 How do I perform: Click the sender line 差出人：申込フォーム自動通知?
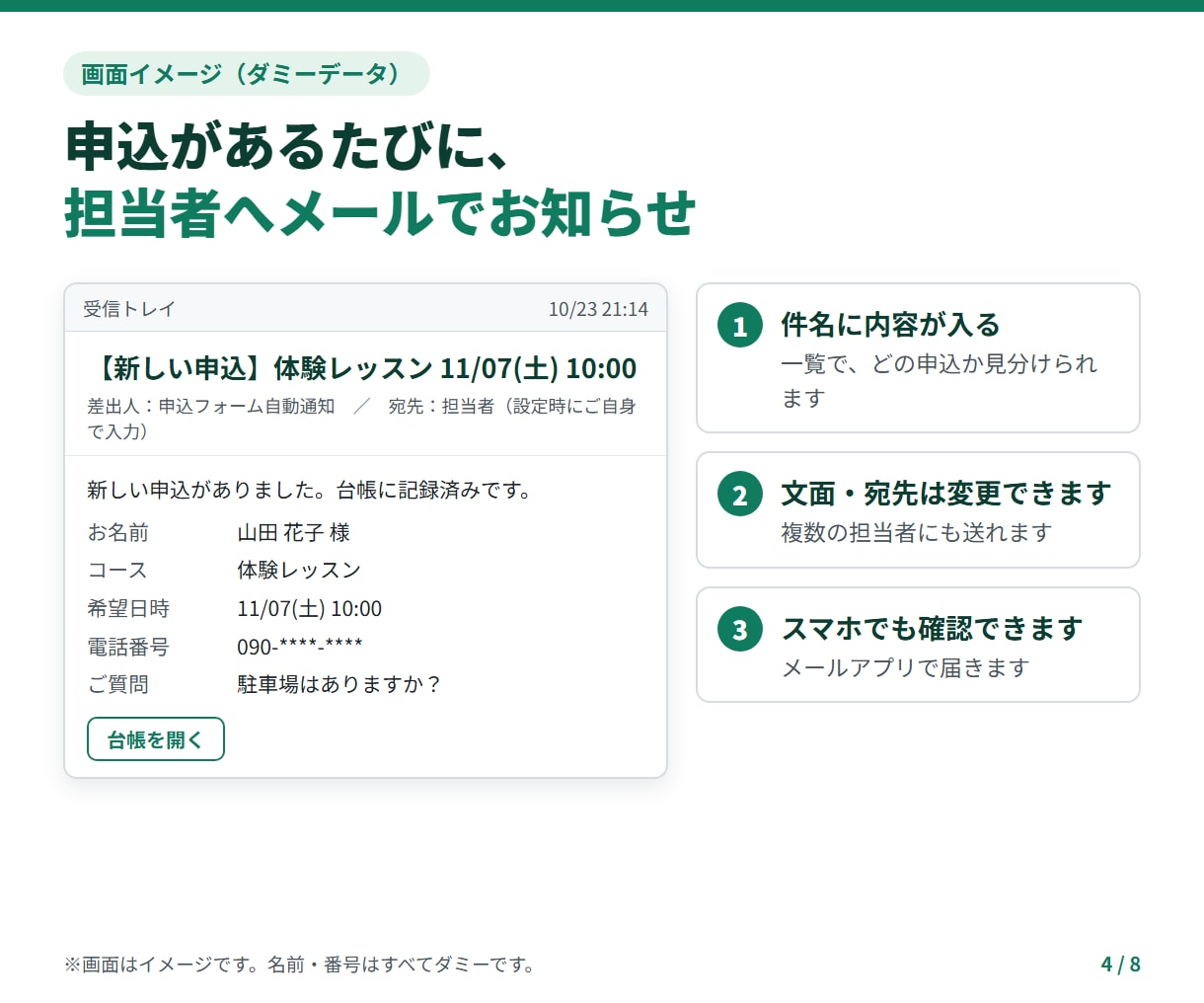coord(211,406)
